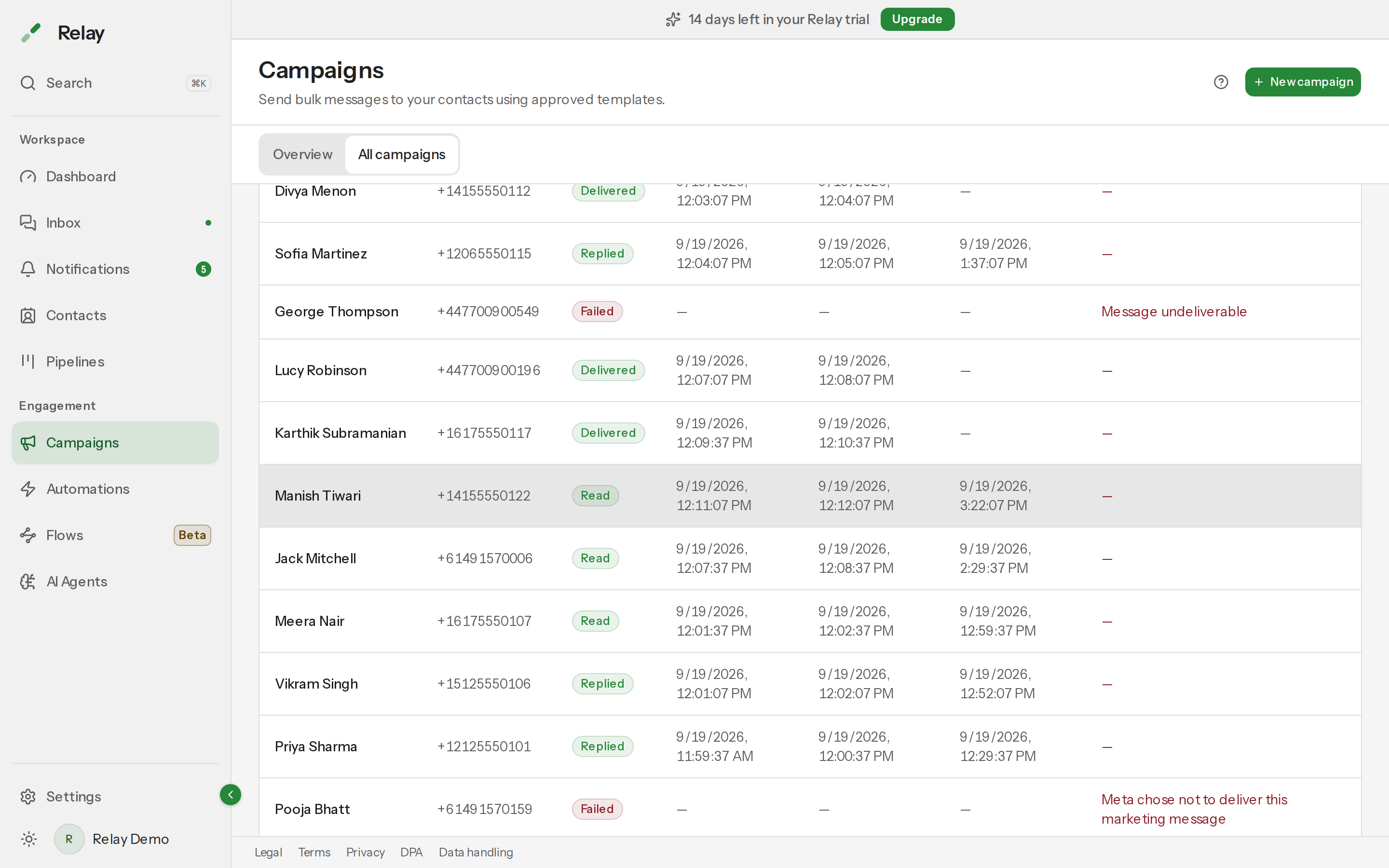Toggle the theme with sun icon
The image size is (1389, 868).
click(29, 839)
